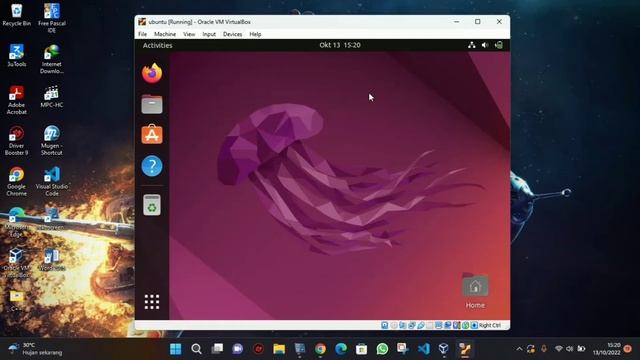Expand hidden system tray icons chevron
This screenshot has height=360, width=640.
[x=519, y=349]
